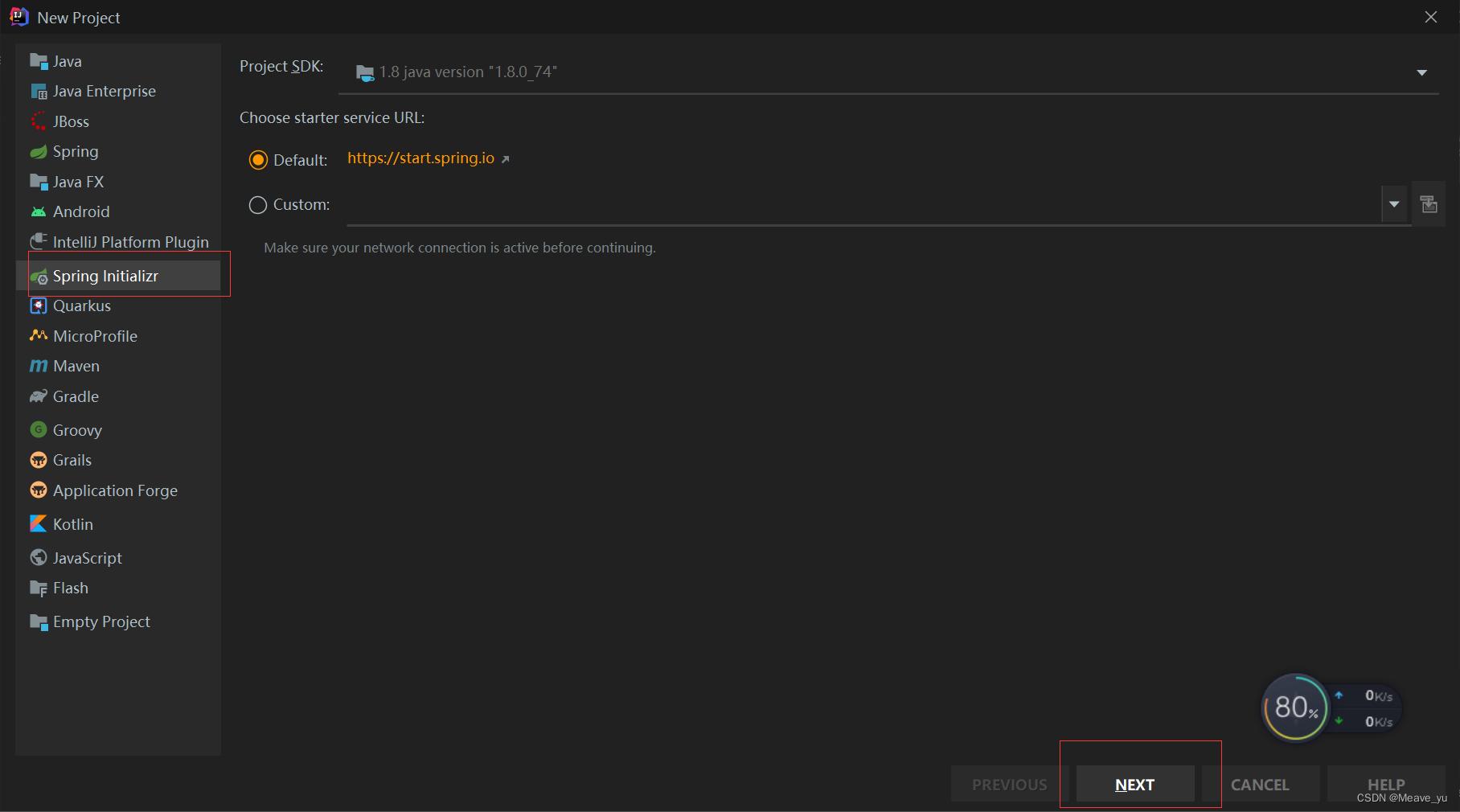Choose the Flash list item

118,588
